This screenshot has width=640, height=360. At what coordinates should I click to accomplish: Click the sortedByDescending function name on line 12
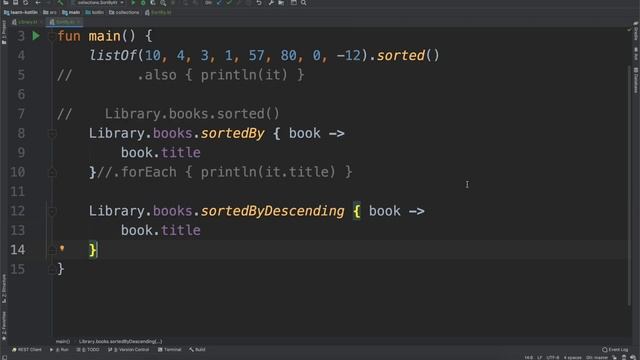[x=273, y=211]
